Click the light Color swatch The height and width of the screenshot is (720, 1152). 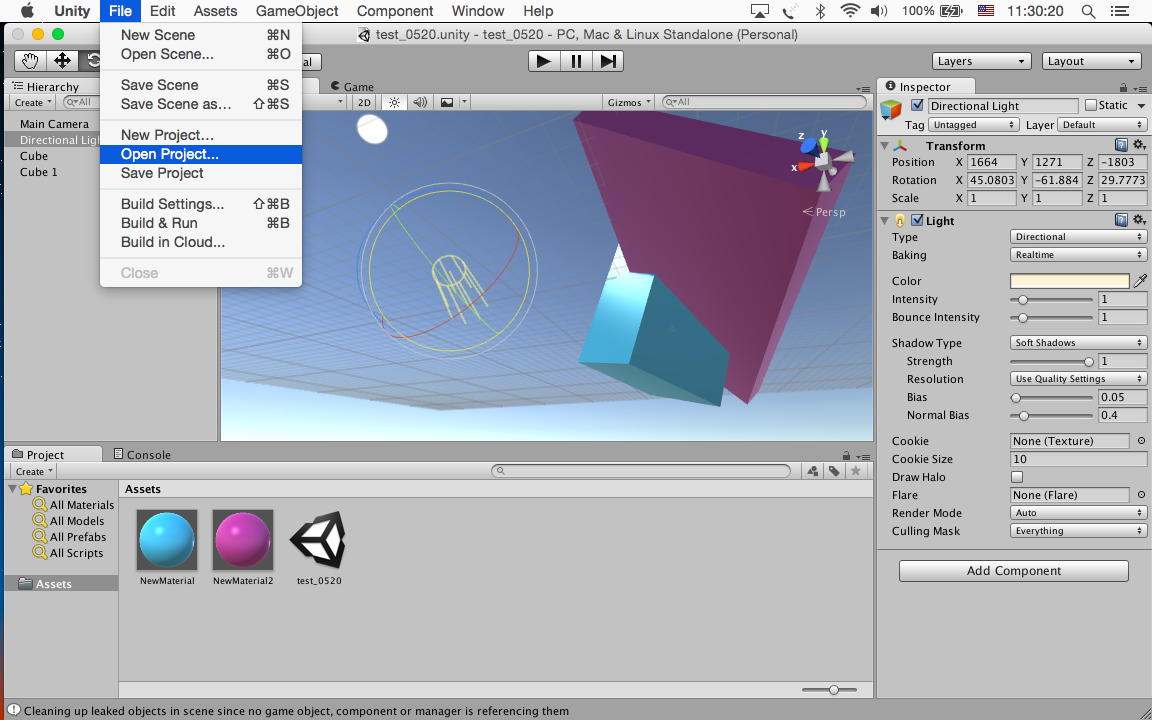coord(1070,281)
